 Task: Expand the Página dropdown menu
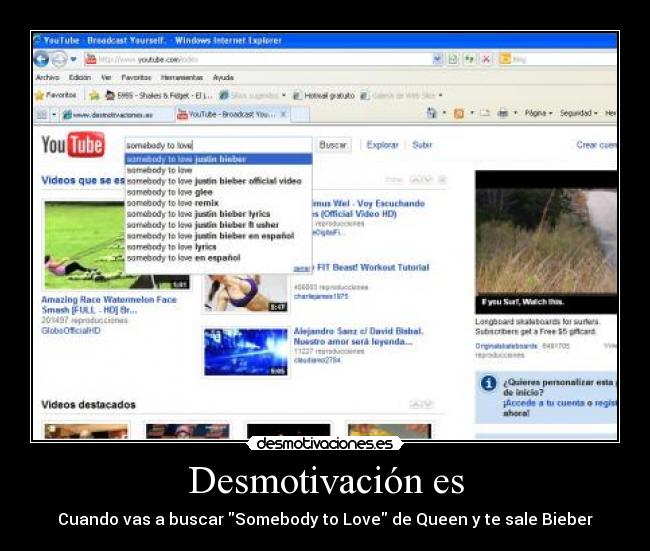pyautogui.click(x=538, y=113)
